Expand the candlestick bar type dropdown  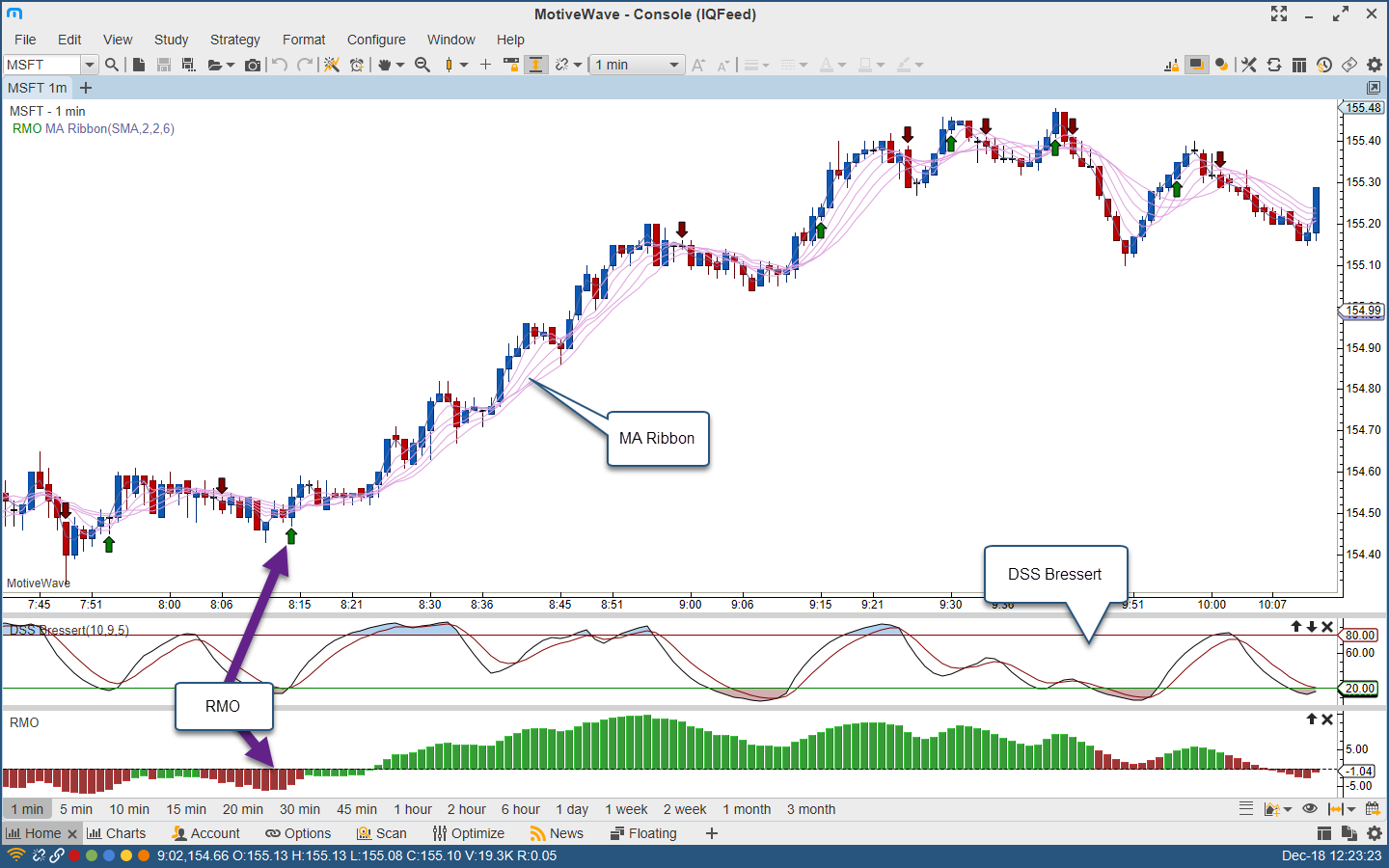click(464, 65)
